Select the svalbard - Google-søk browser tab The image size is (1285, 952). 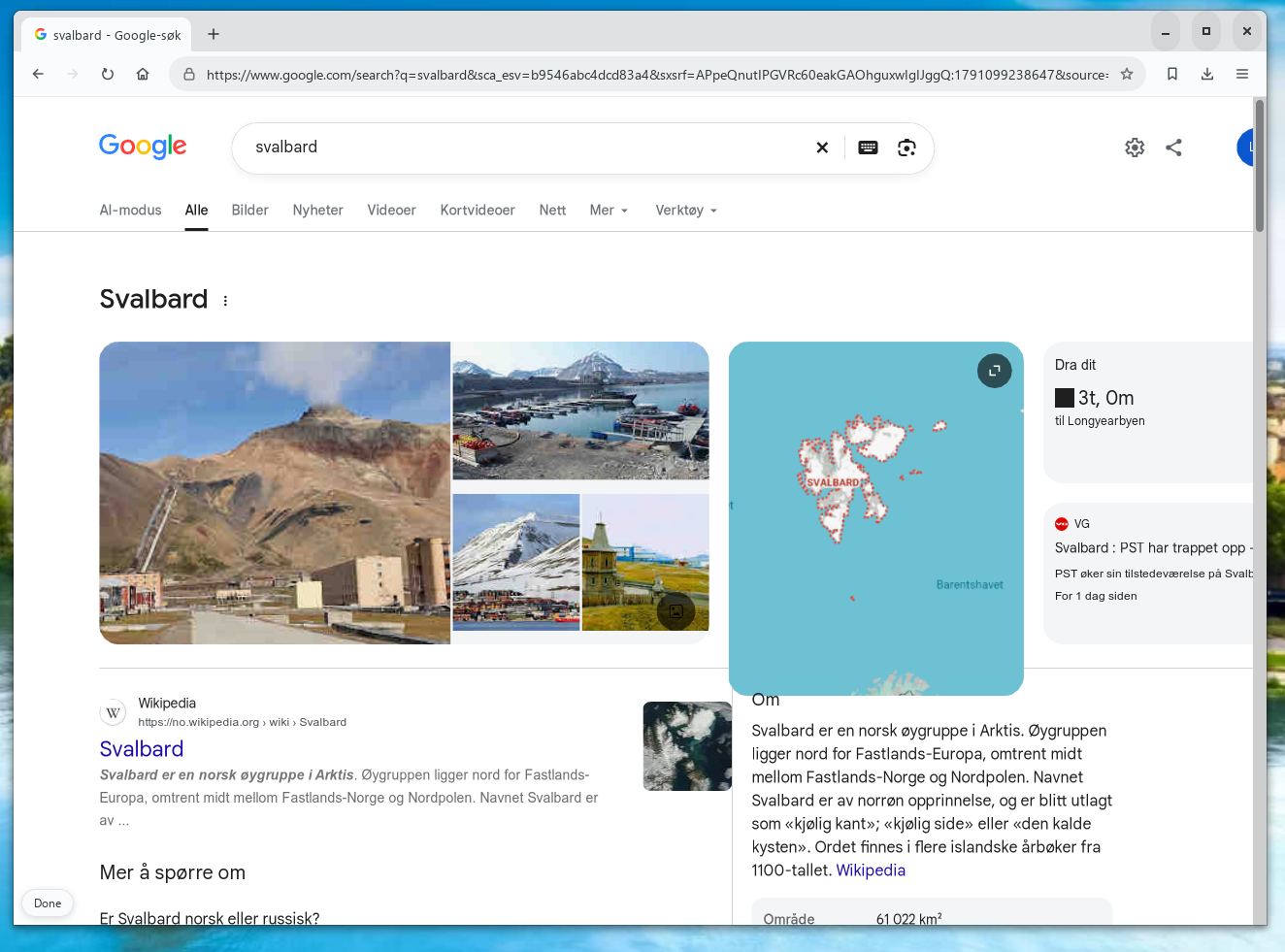107,35
